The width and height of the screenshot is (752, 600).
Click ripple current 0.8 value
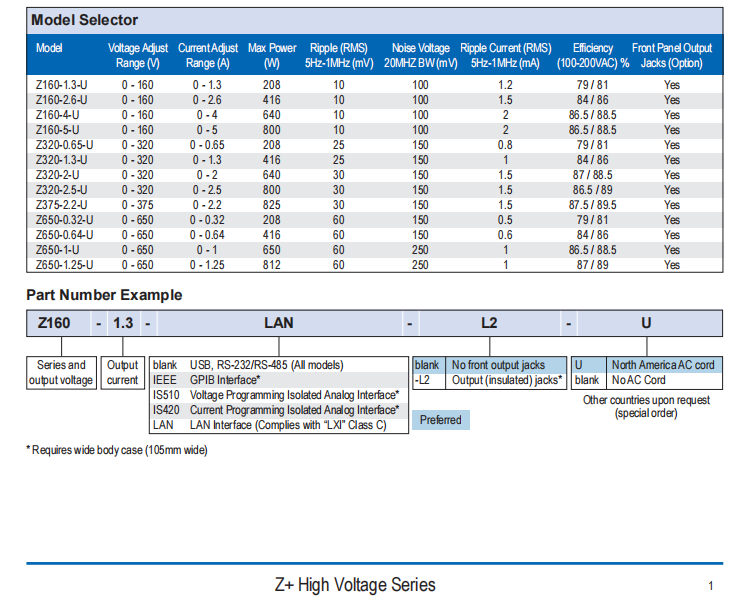[x=505, y=145]
